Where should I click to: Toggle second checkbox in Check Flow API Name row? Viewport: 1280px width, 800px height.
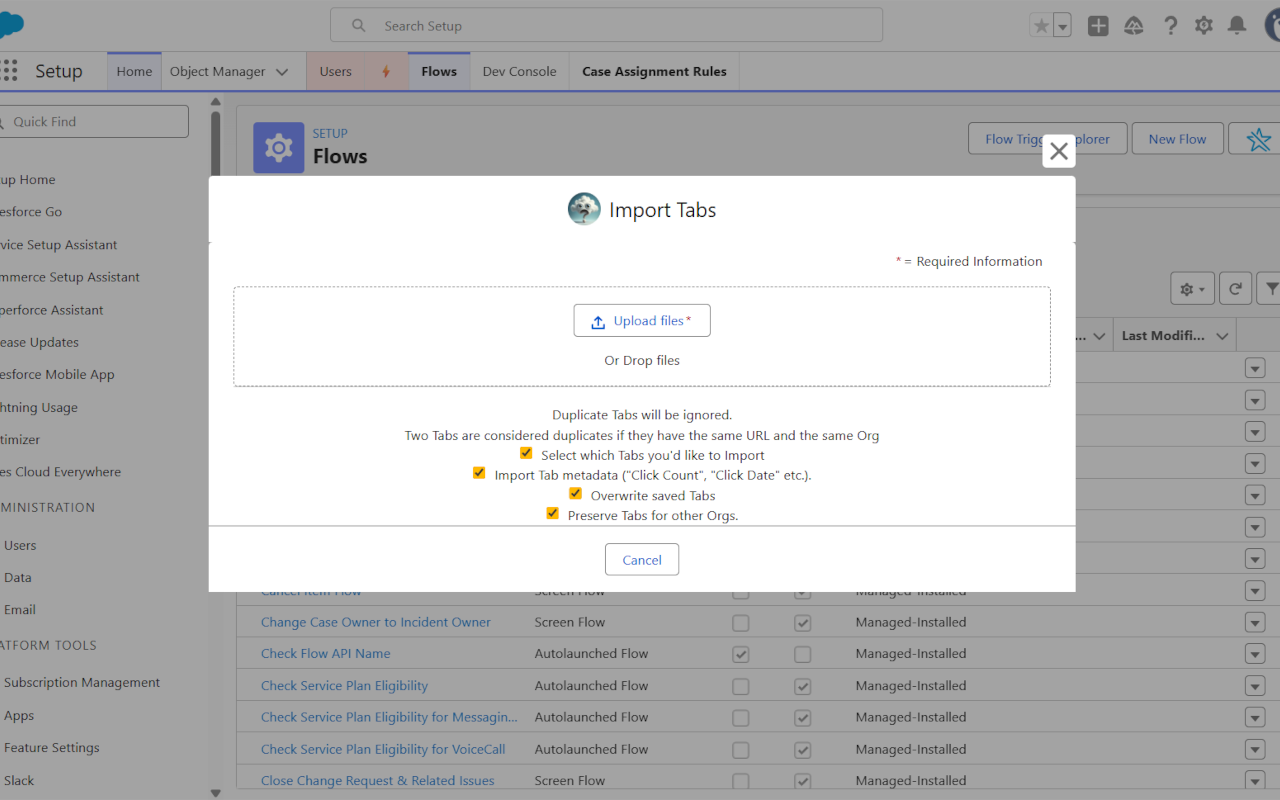(x=802, y=654)
